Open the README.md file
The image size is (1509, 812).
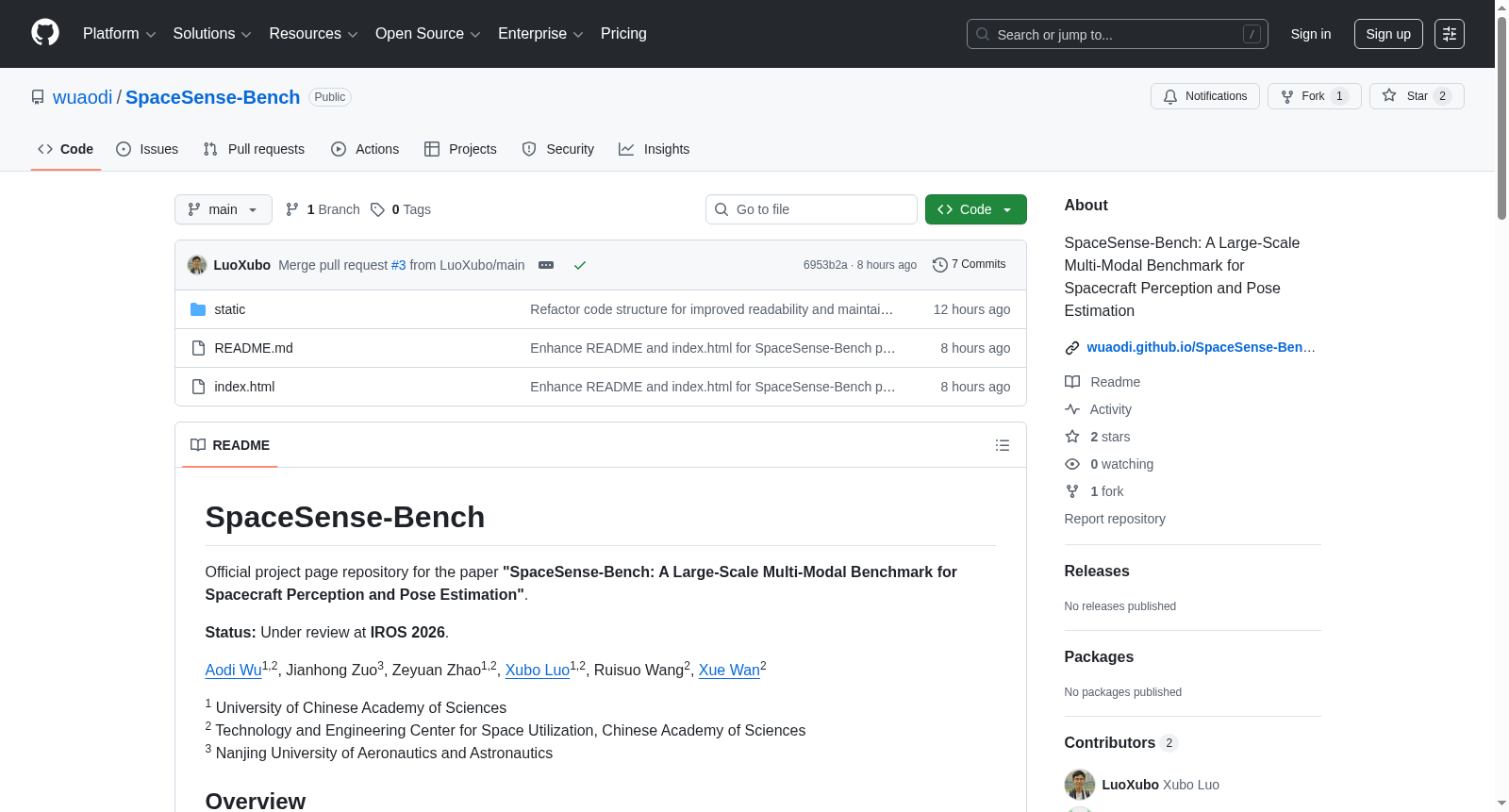(254, 348)
